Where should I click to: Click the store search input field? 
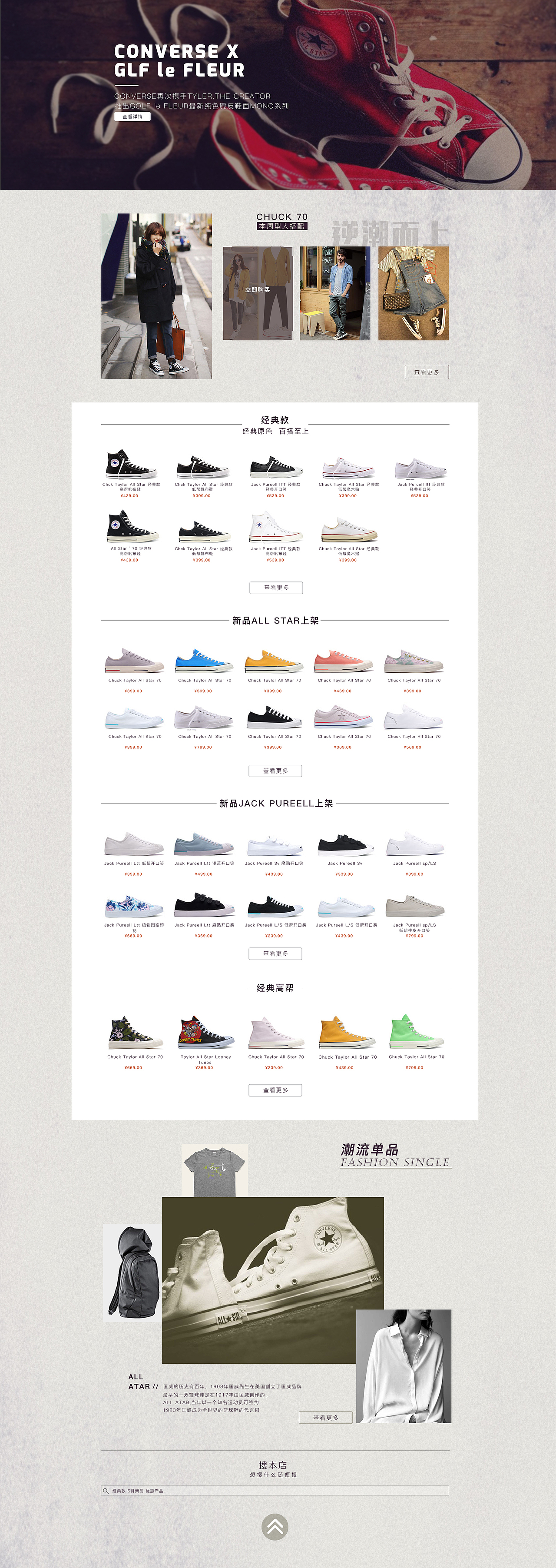point(275,1492)
